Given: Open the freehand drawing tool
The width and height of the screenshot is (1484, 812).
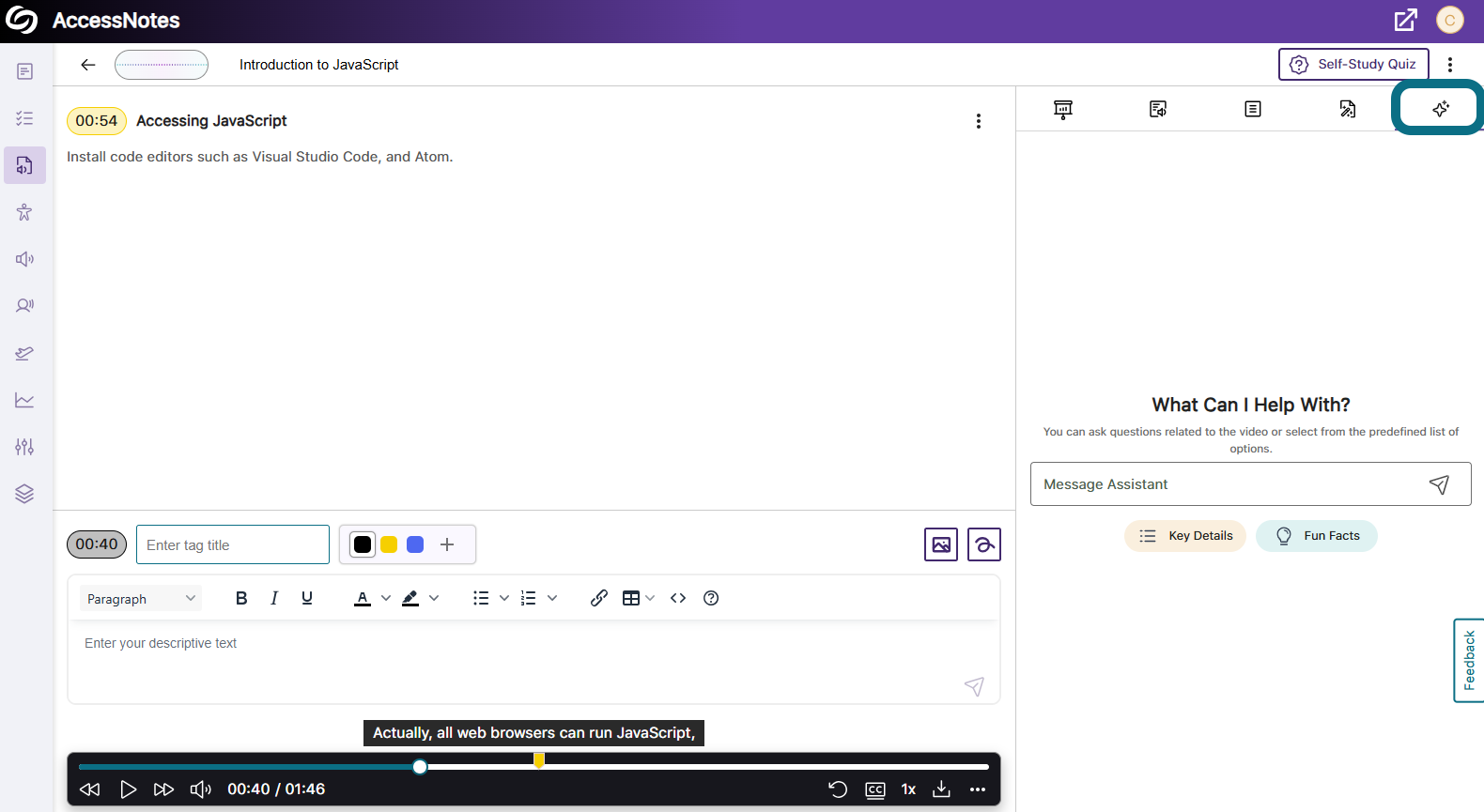Looking at the screenshot, I should click(x=984, y=544).
